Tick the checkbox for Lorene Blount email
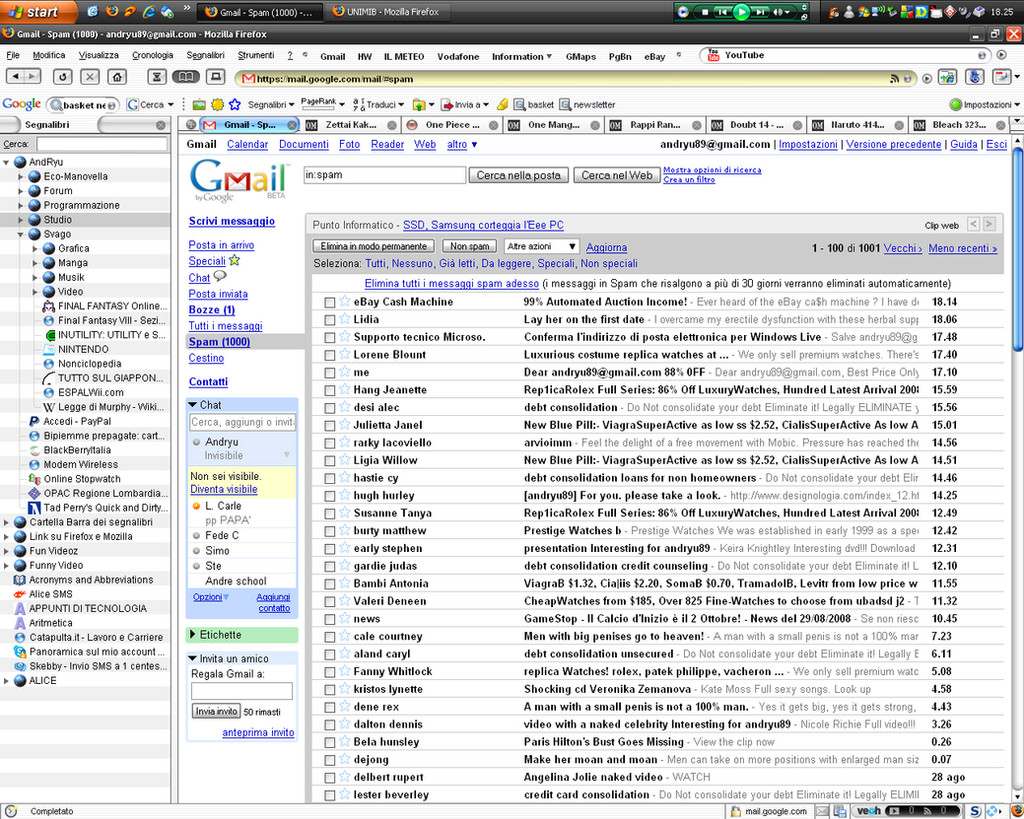Image resolution: width=1024 pixels, height=819 pixels. pos(330,355)
